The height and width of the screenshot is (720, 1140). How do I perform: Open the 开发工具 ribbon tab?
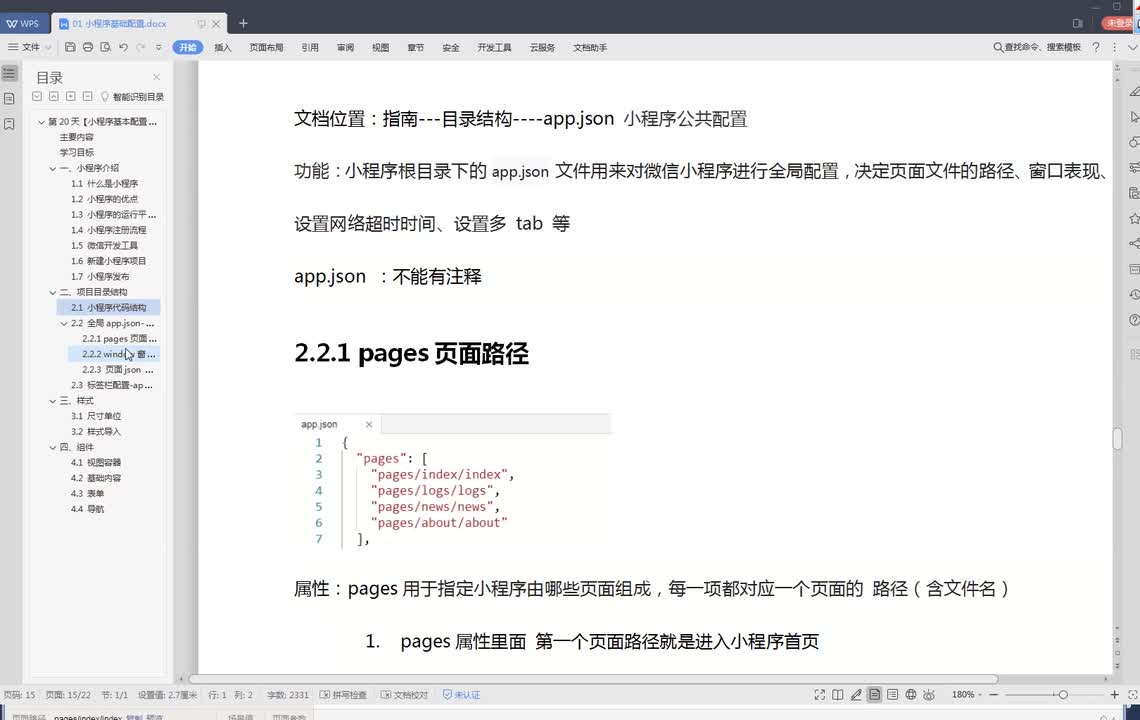[494, 48]
